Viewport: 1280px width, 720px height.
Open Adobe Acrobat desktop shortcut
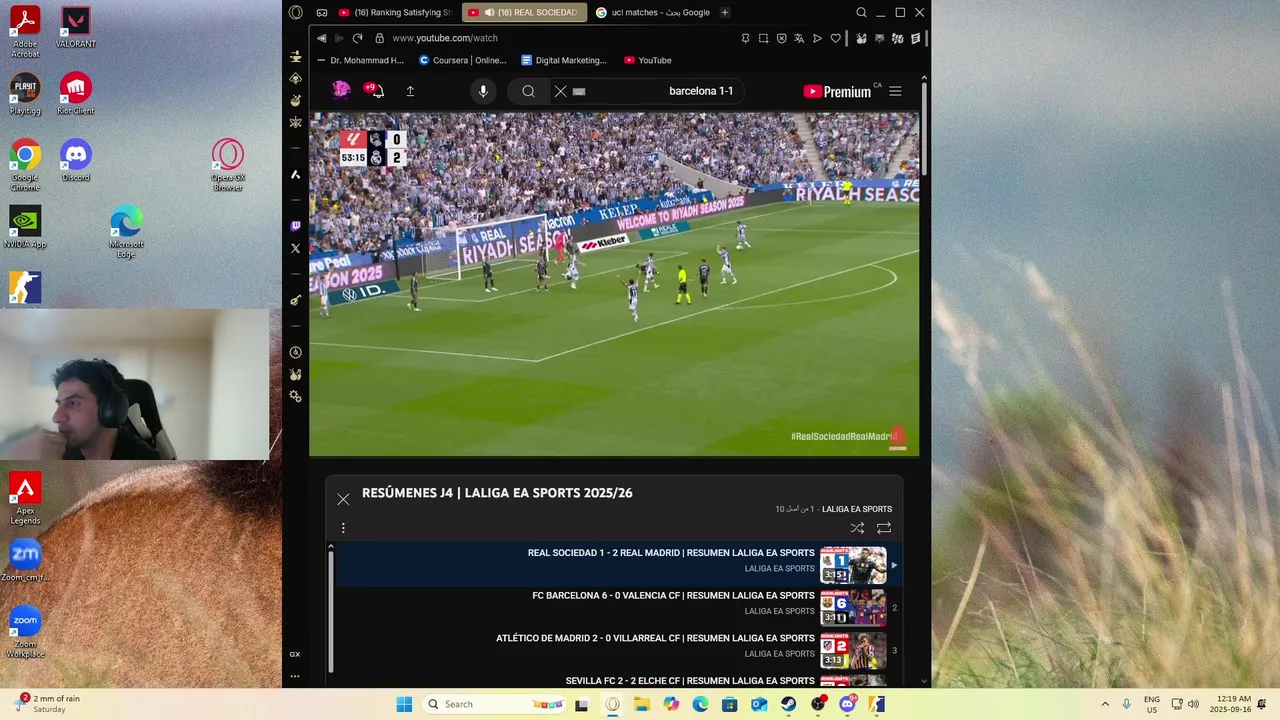(x=25, y=31)
